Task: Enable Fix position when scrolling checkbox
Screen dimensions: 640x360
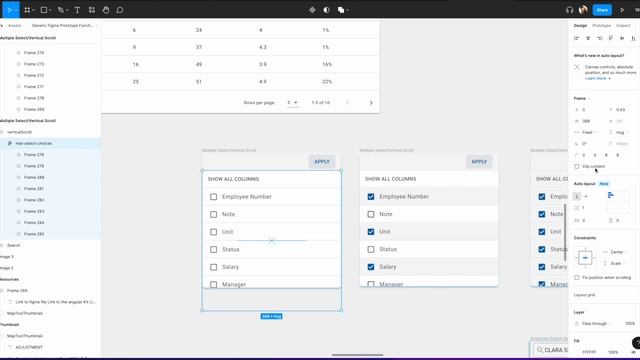Action: coord(577,278)
